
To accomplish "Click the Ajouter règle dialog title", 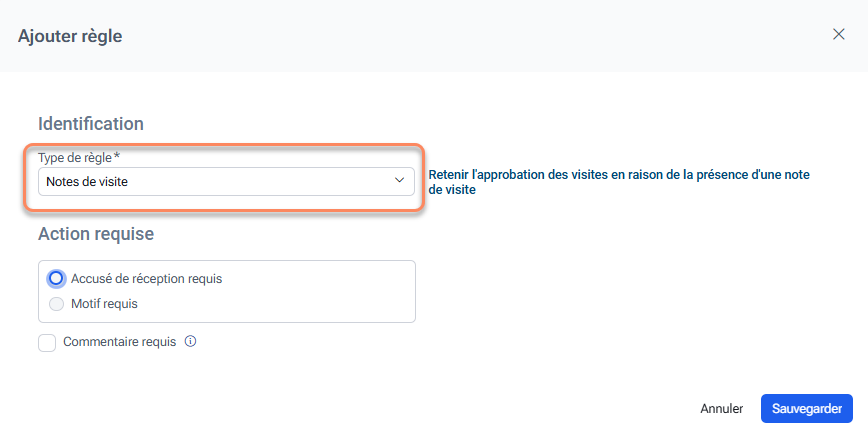I will 70,36.
